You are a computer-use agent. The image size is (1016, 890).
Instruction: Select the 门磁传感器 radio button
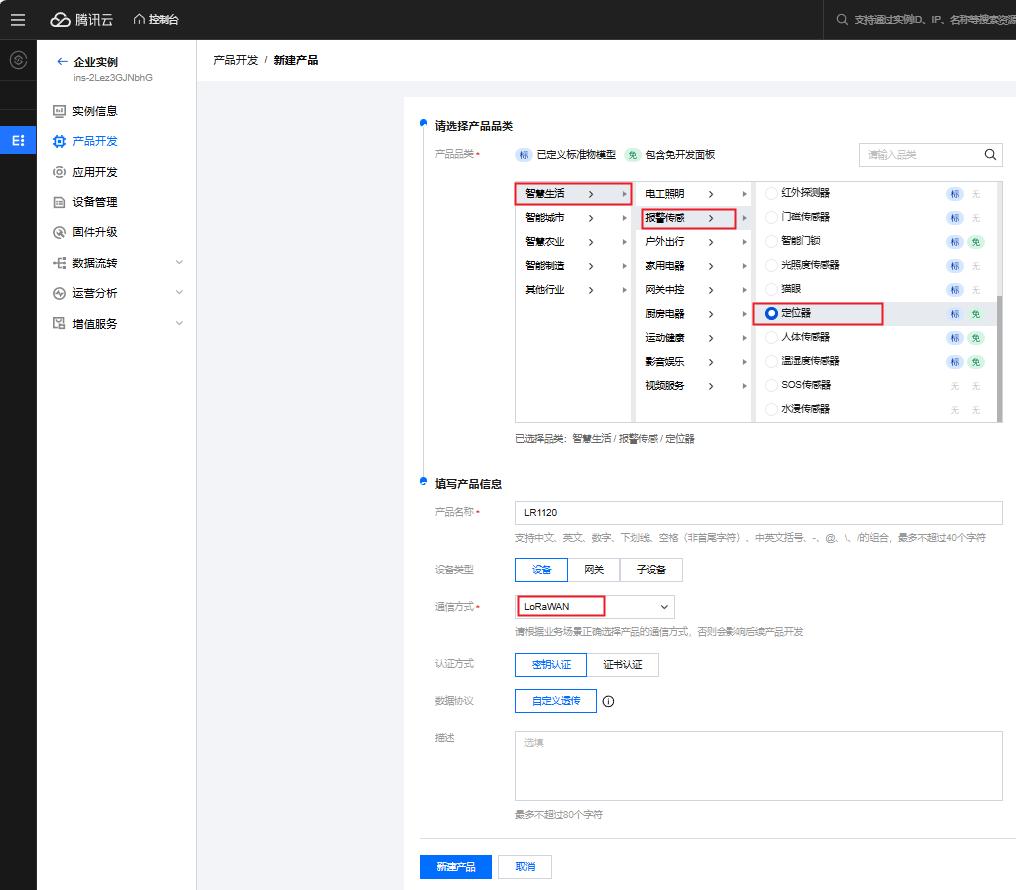coord(771,217)
